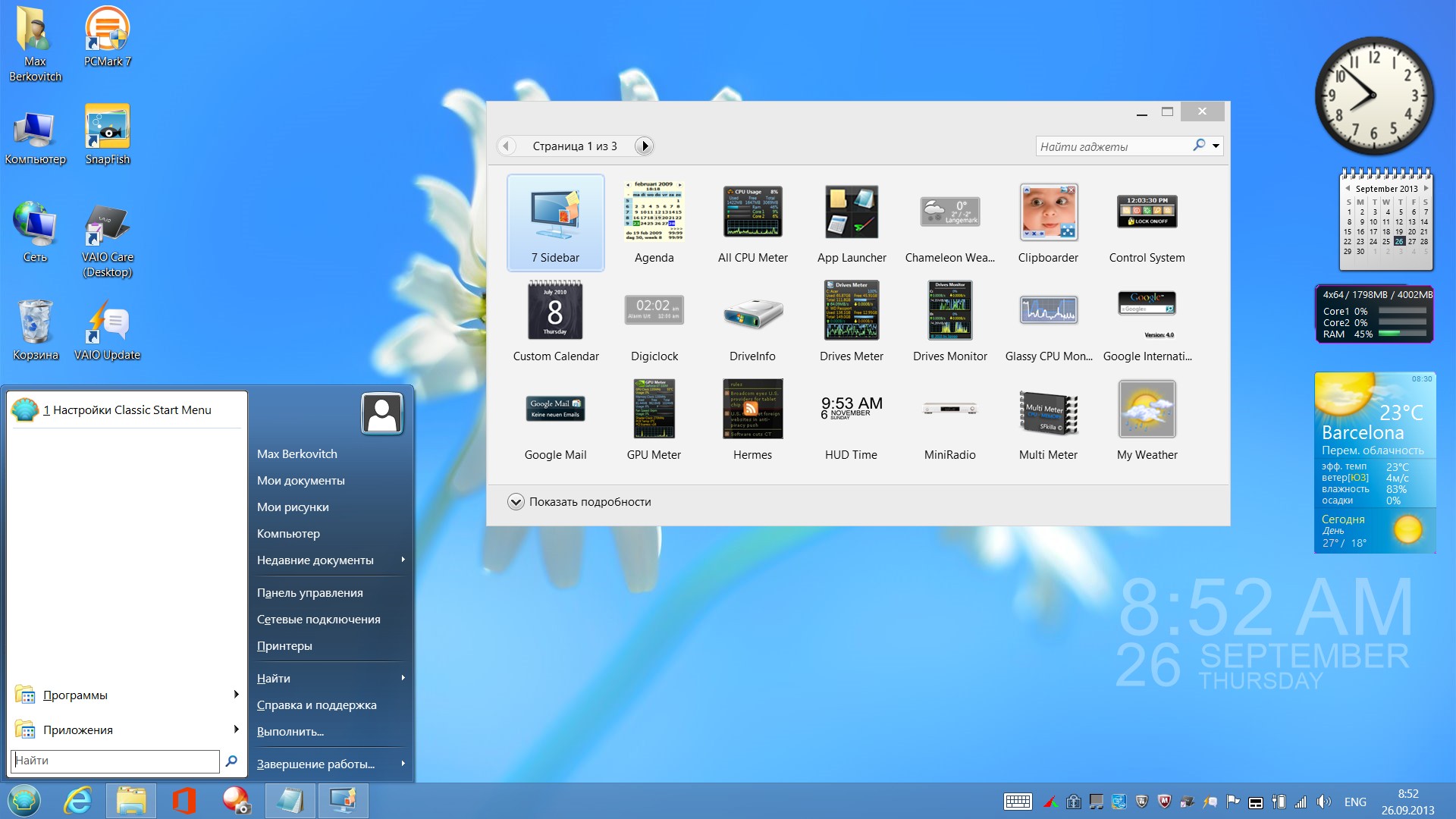
Task: Select the App Launcher gadget icon
Action: [851, 213]
